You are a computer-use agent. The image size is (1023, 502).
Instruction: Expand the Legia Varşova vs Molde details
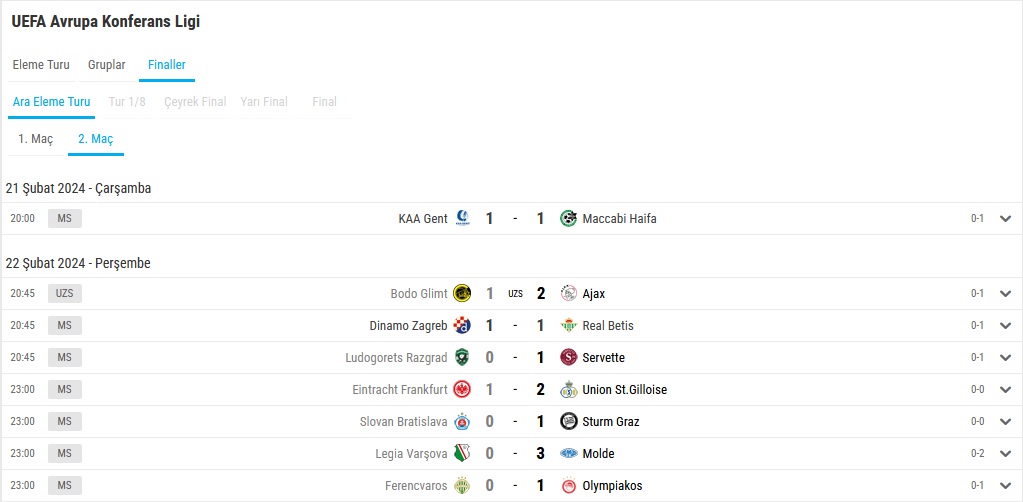pyautogui.click(x=1005, y=454)
